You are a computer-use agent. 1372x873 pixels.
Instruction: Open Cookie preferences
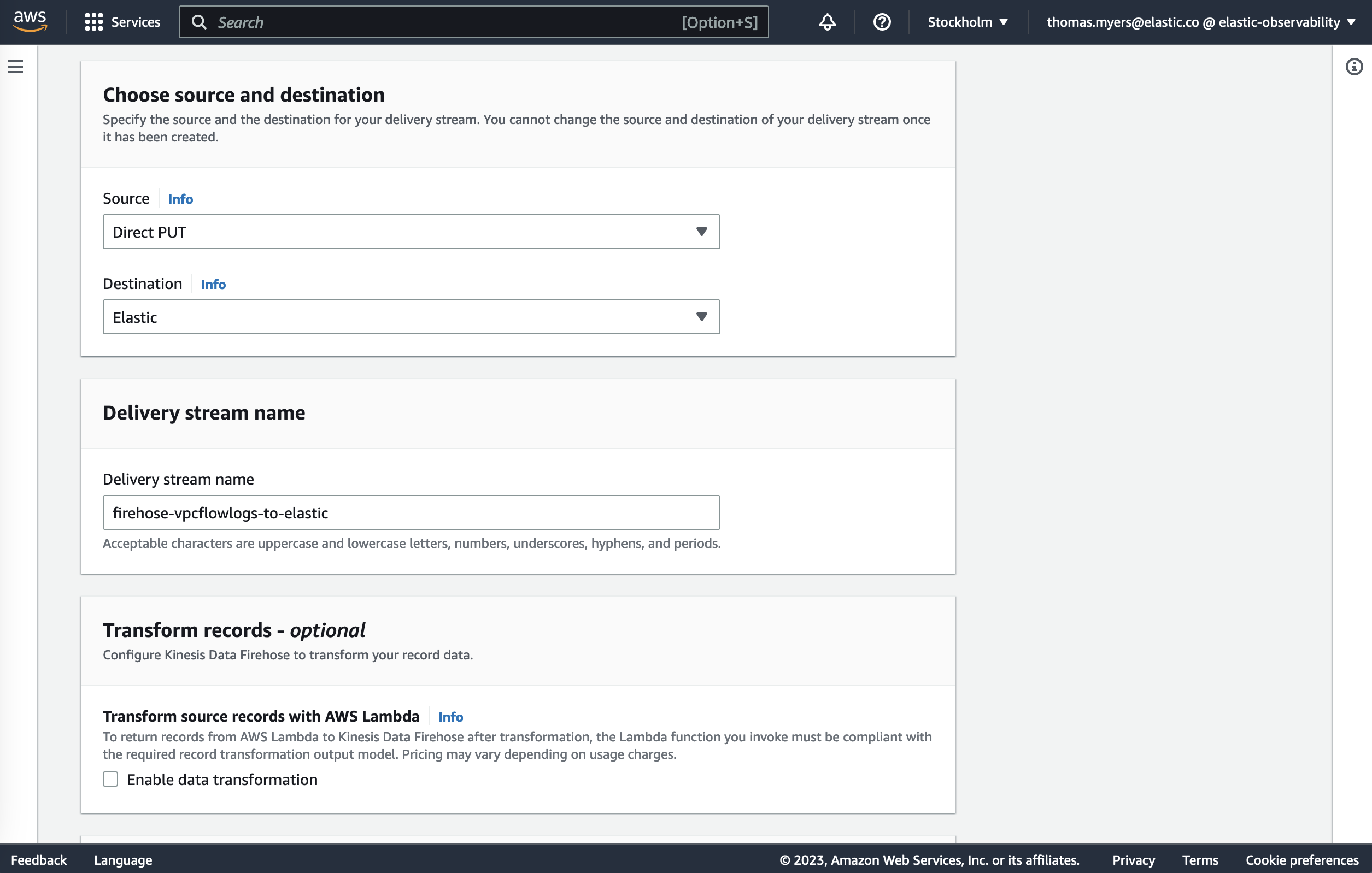[1301, 860]
